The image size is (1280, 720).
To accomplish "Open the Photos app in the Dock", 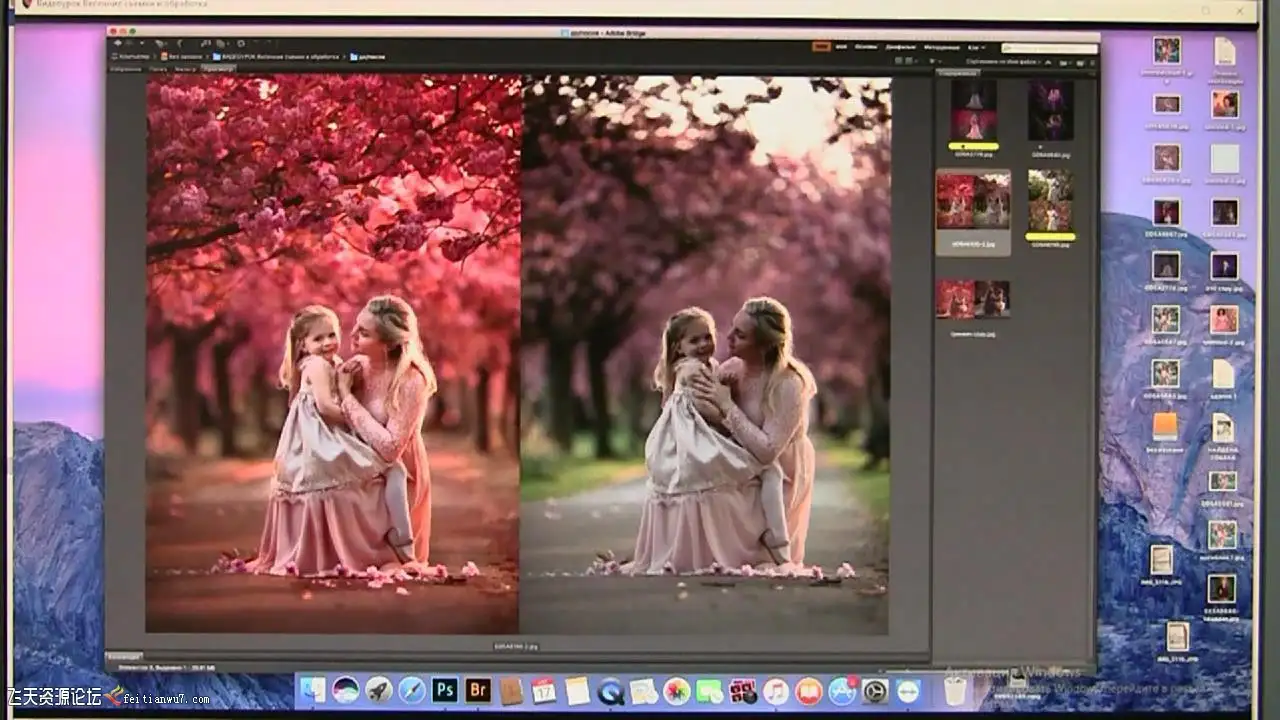I will 677,690.
